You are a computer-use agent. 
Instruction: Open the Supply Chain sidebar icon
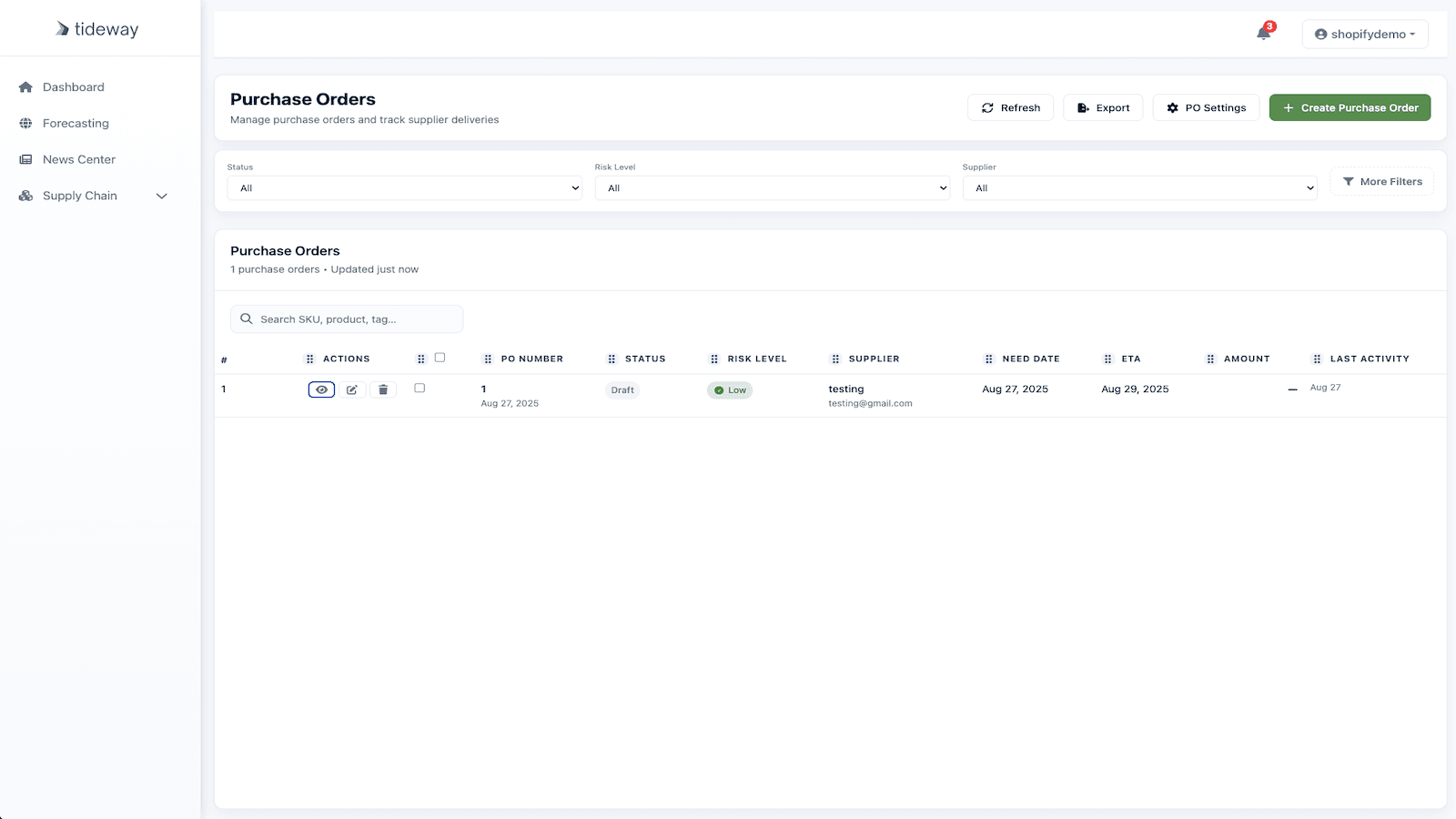pyautogui.click(x=25, y=195)
